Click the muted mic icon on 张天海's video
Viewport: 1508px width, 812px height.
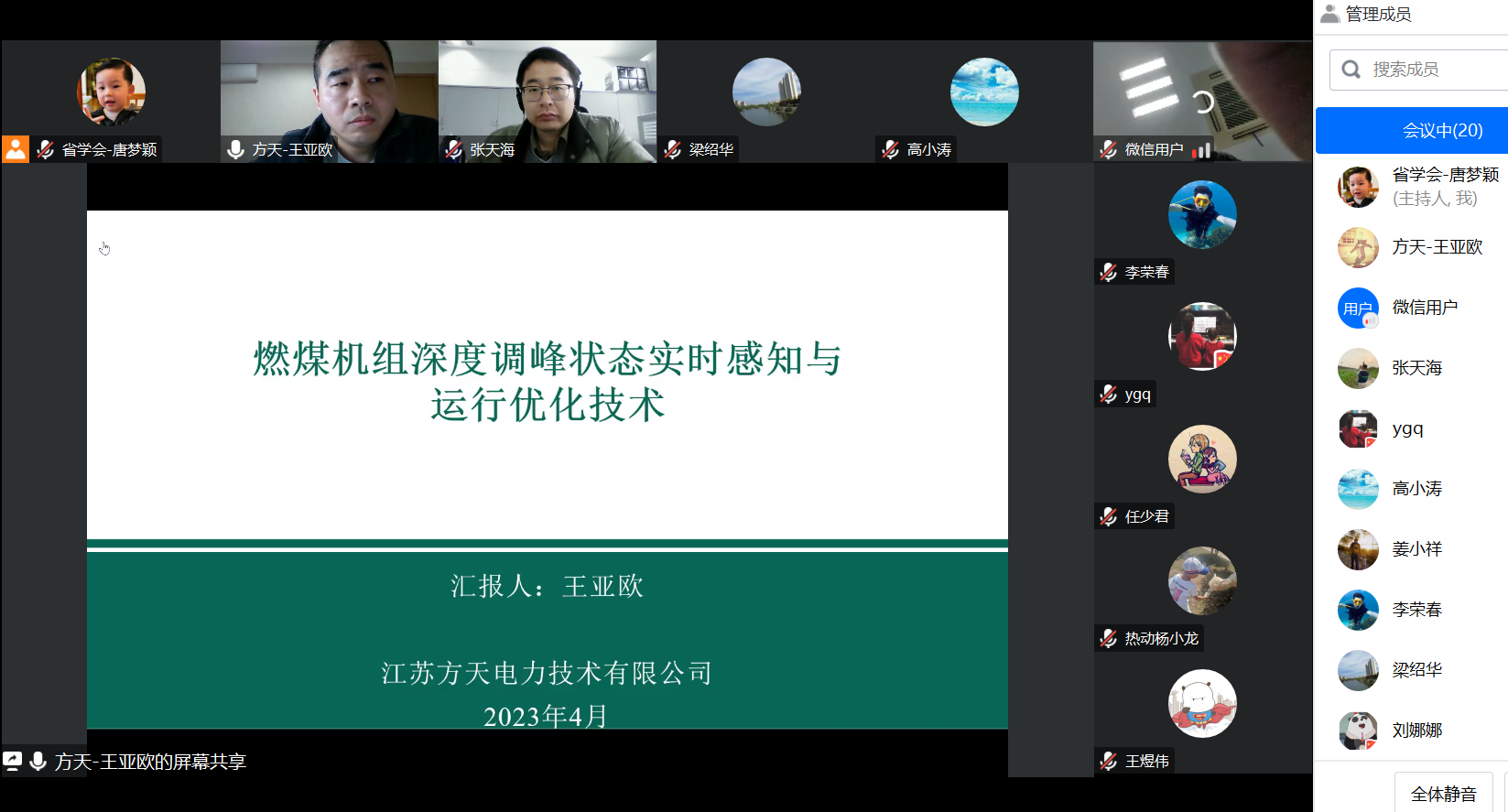coord(454,149)
